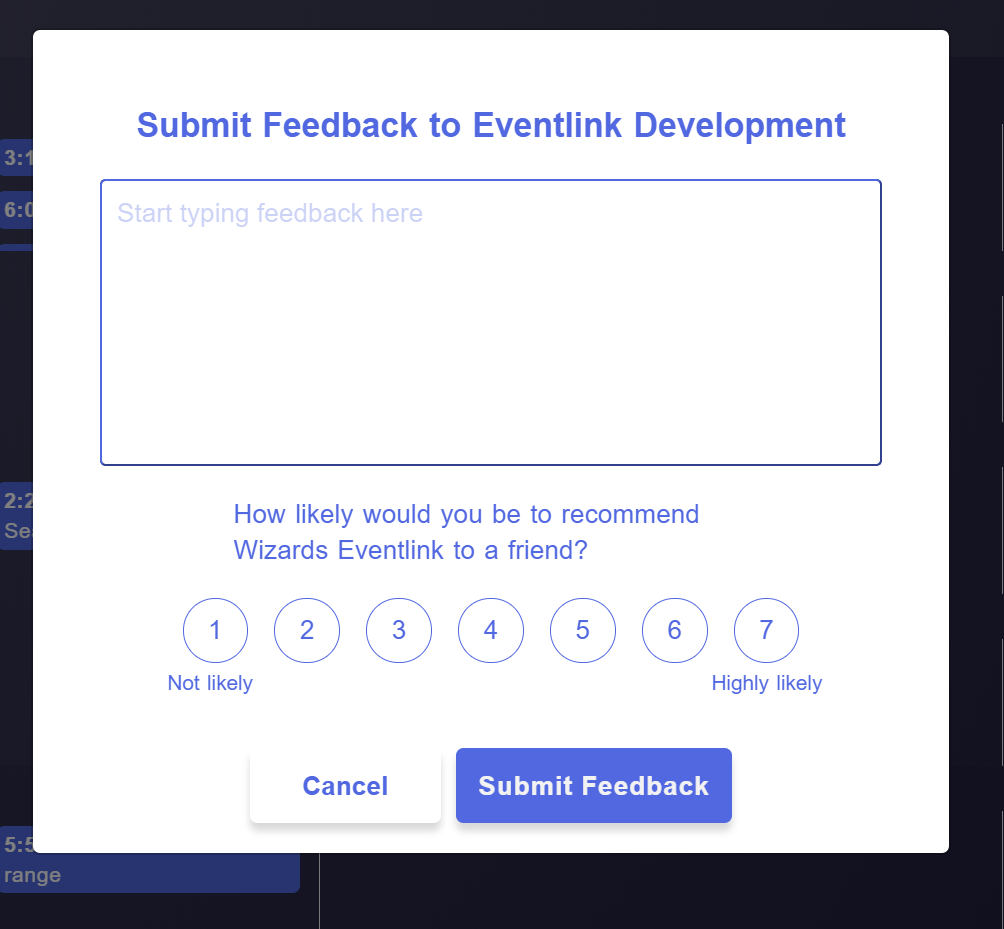Cancel the feedback dialog
The height and width of the screenshot is (929, 1004).
pos(345,786)
